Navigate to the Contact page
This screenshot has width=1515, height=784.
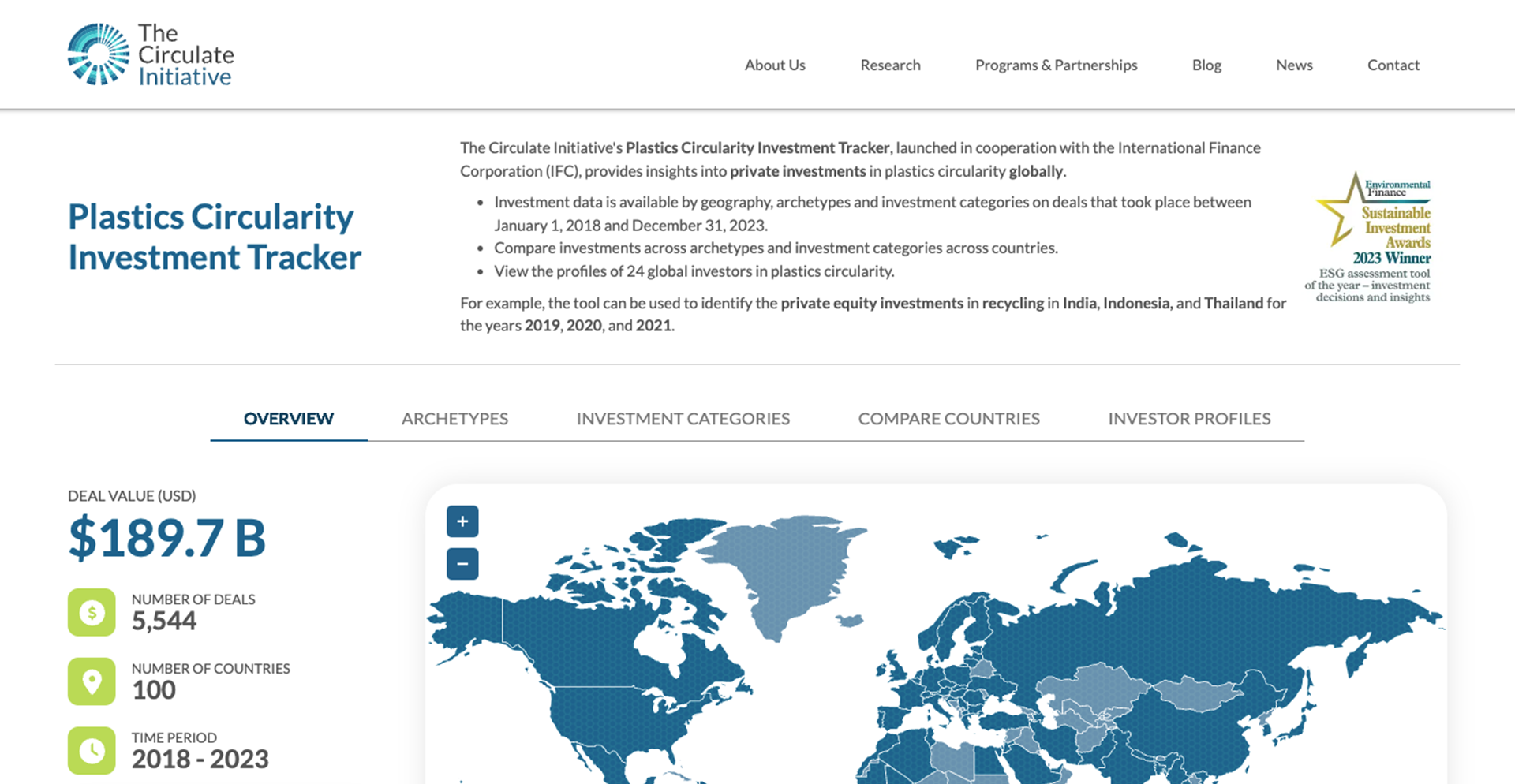(x=1393, y=65)
